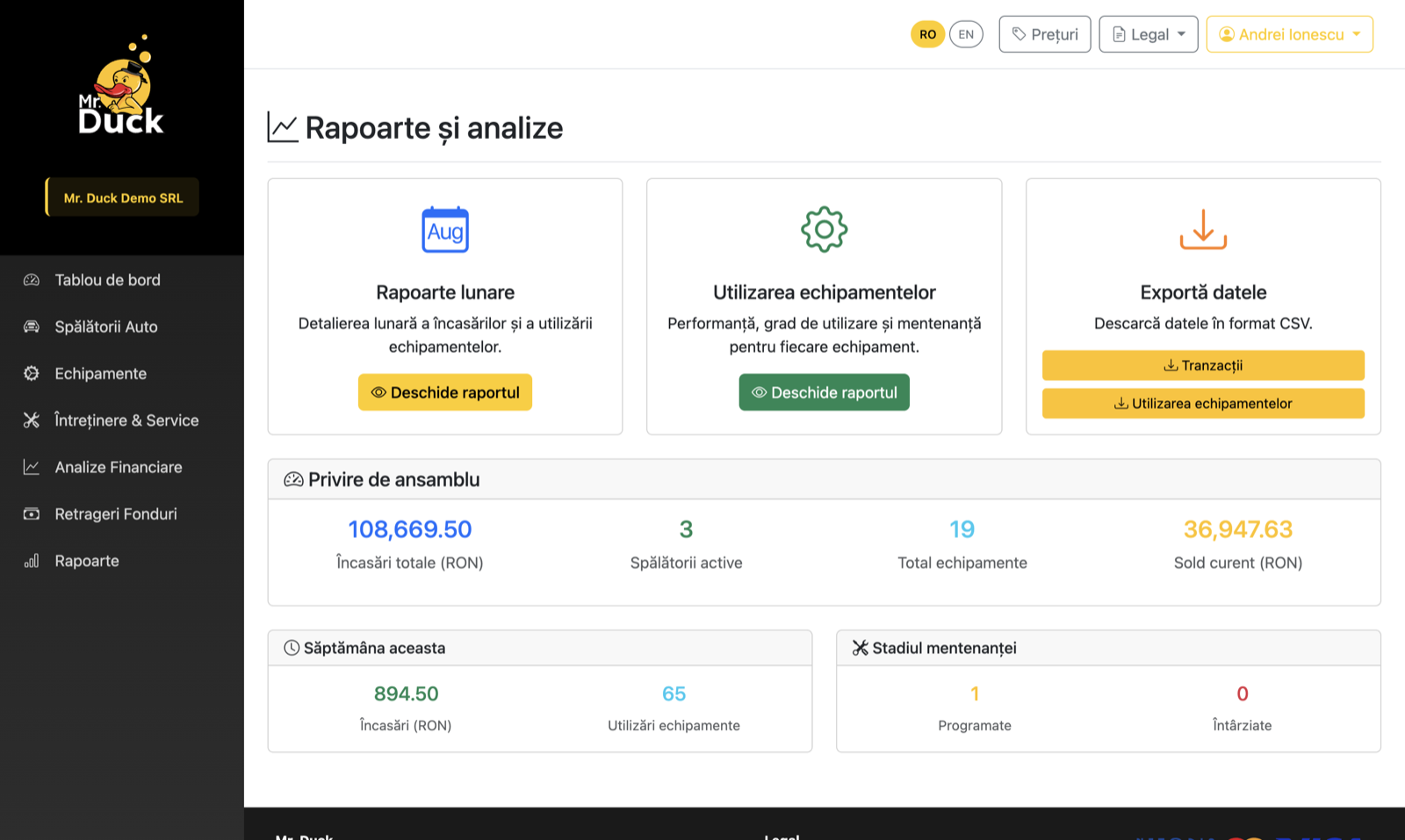
Task: Click the Total echipamente value 19
Action: point(962,529)
